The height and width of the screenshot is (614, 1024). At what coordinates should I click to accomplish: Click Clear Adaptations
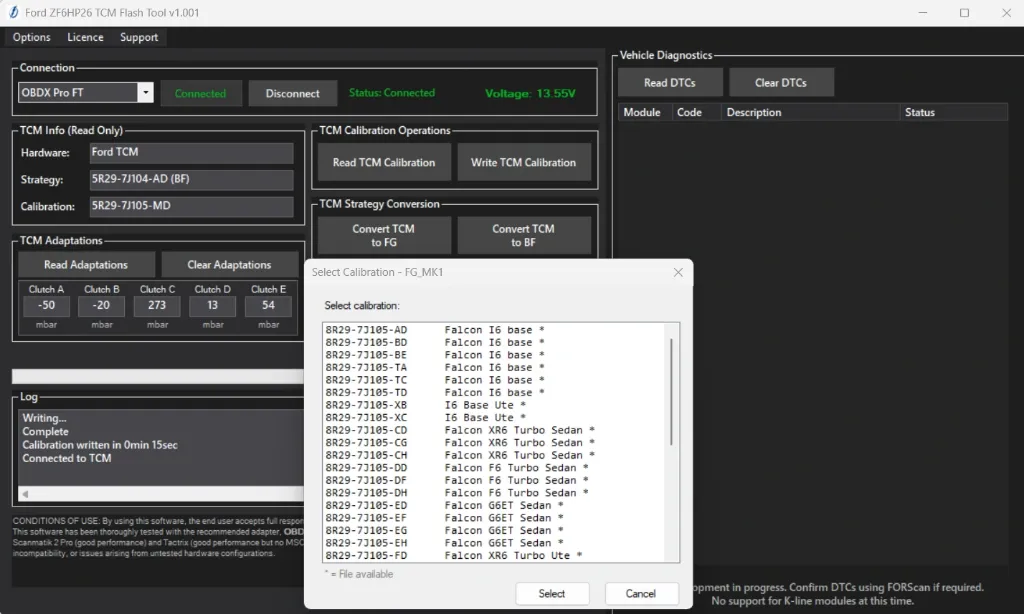(x=230, y=264)
